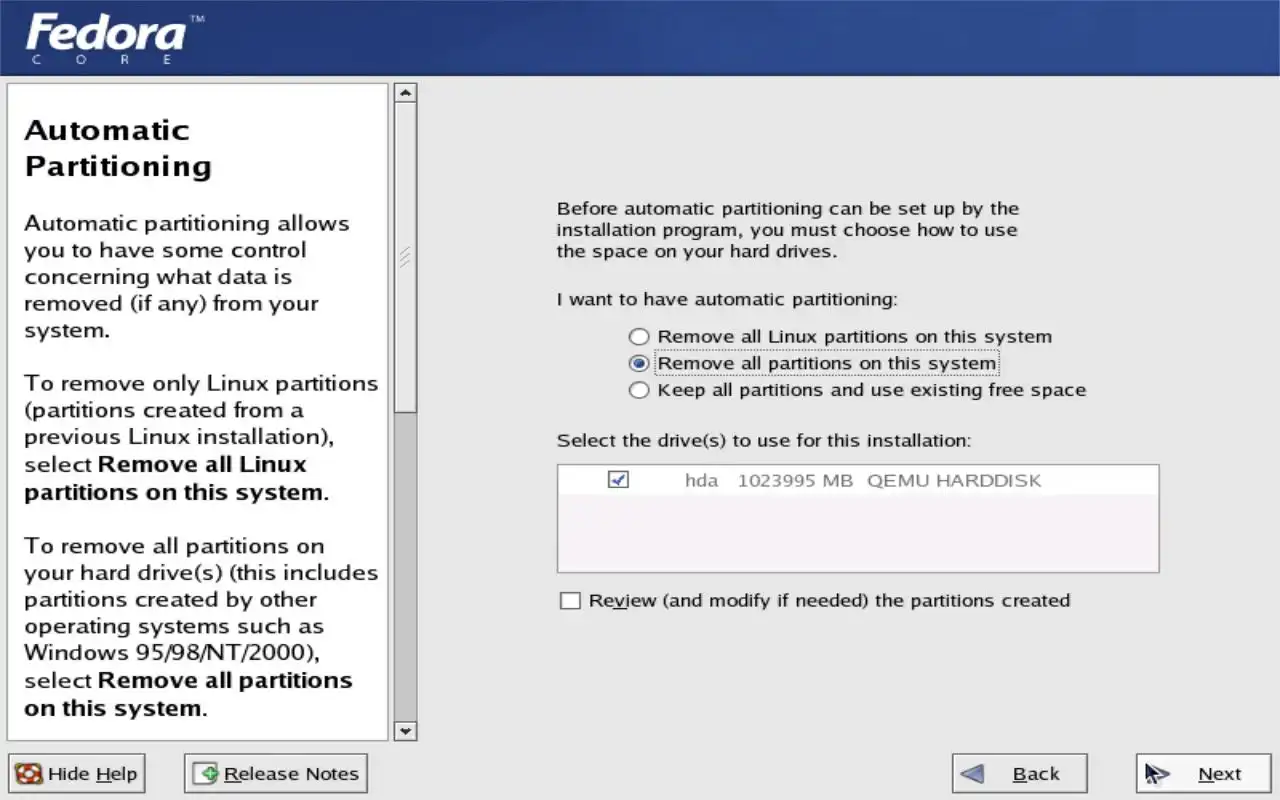Enable Review and modify partitions checkbox
Screen dimensions: 1280x800
tap(570, 601)
